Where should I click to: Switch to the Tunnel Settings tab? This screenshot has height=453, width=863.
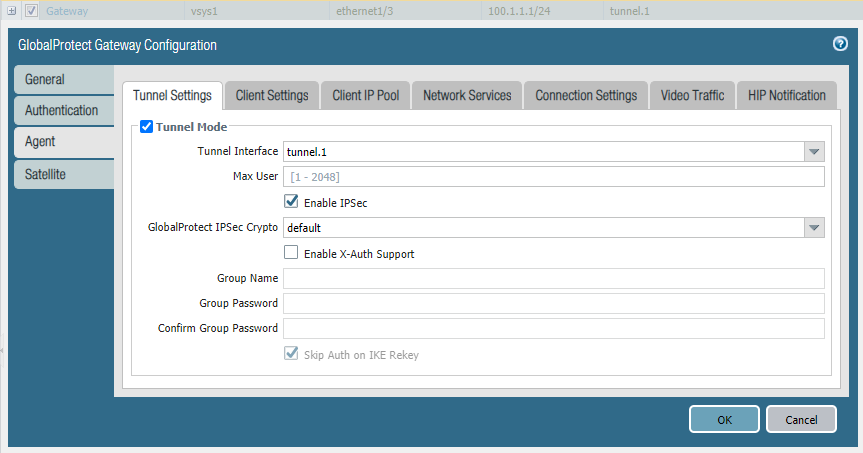click(x=172, y=95)
